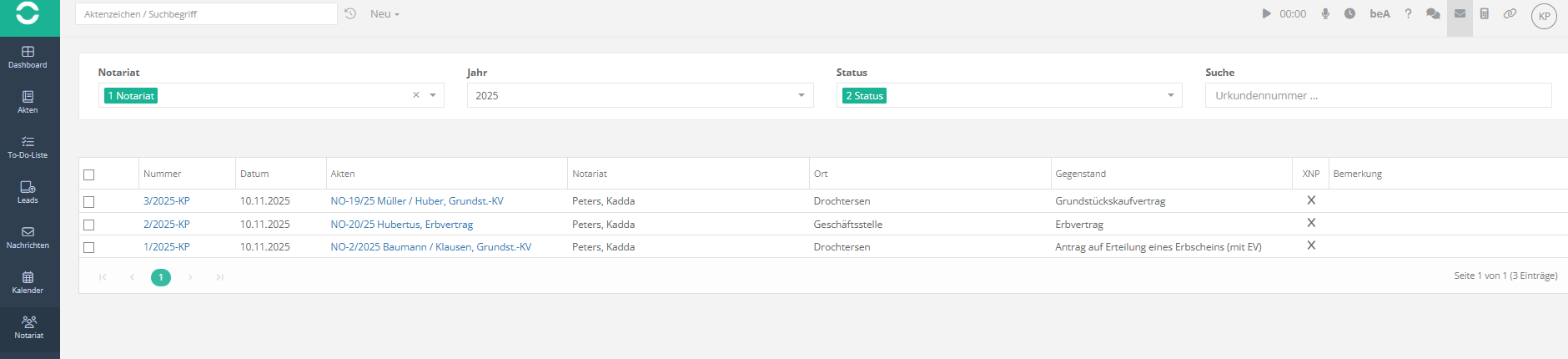
Task: Open link NO-20/25 Hubertus, Erbvertrag
Action: pyautogui.click(x=401, y=225)
